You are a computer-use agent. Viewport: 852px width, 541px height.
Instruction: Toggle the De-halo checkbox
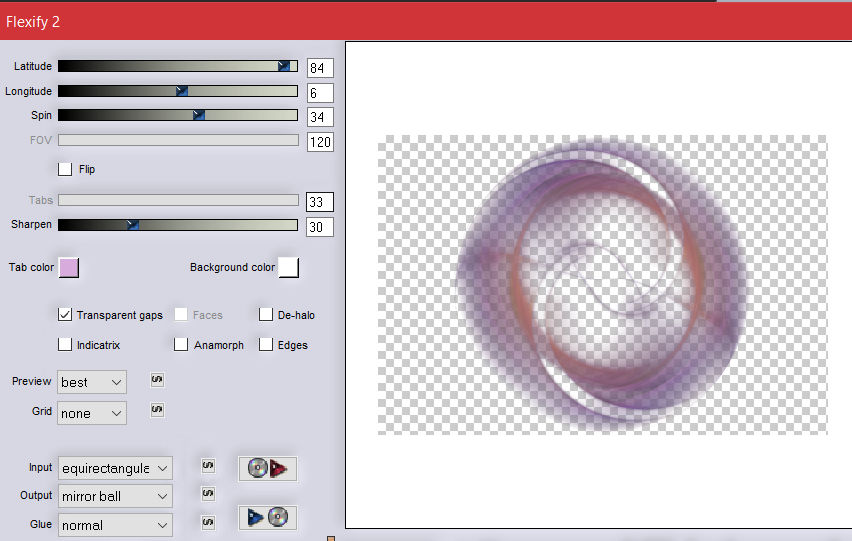[266, 314]
